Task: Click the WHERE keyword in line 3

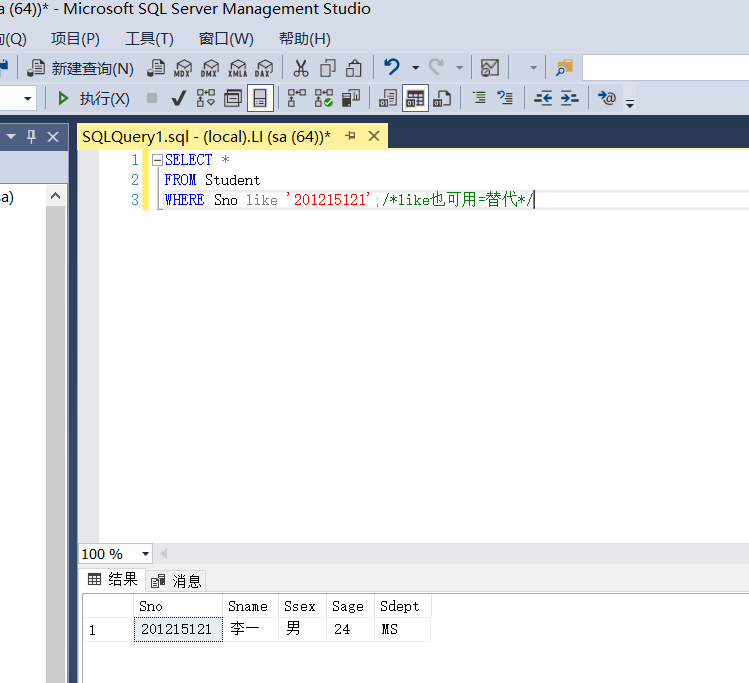Action: pyautogui.click(x=184, y=200)
